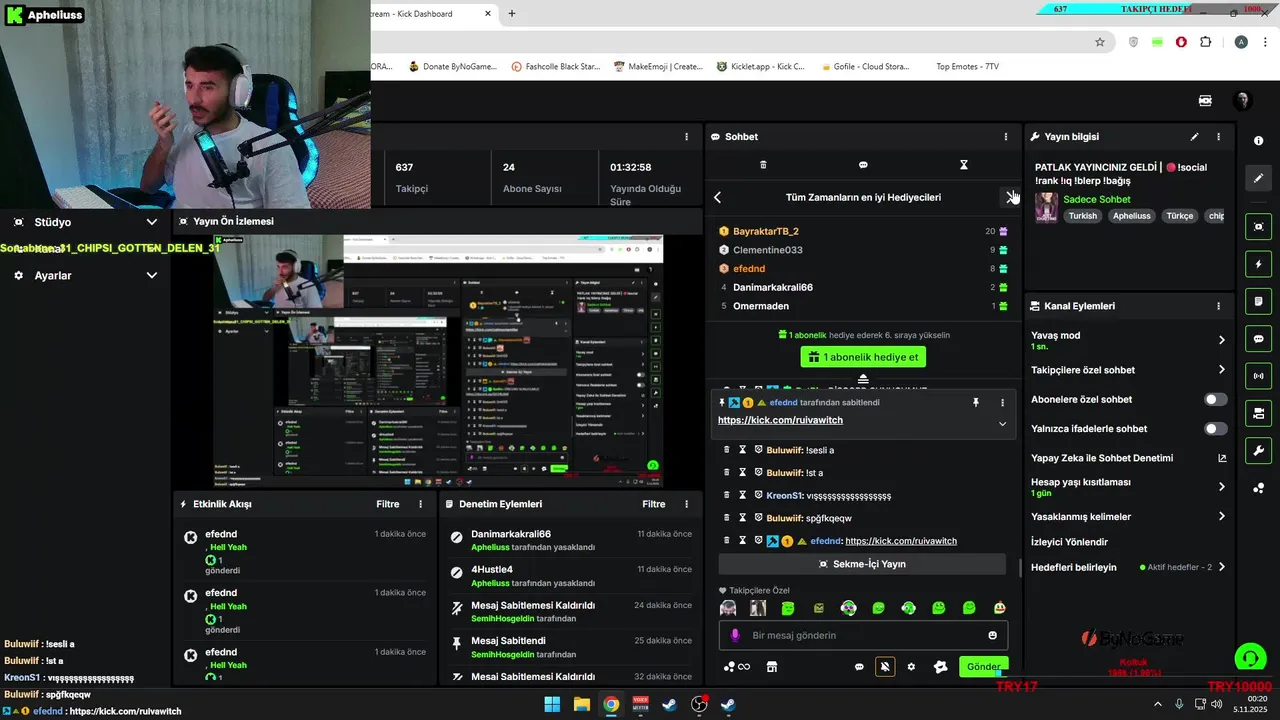Expand Hesap yaşı kısıtlaması settings
Viewport: 1280px width, 720px height.
(1221, 487)
